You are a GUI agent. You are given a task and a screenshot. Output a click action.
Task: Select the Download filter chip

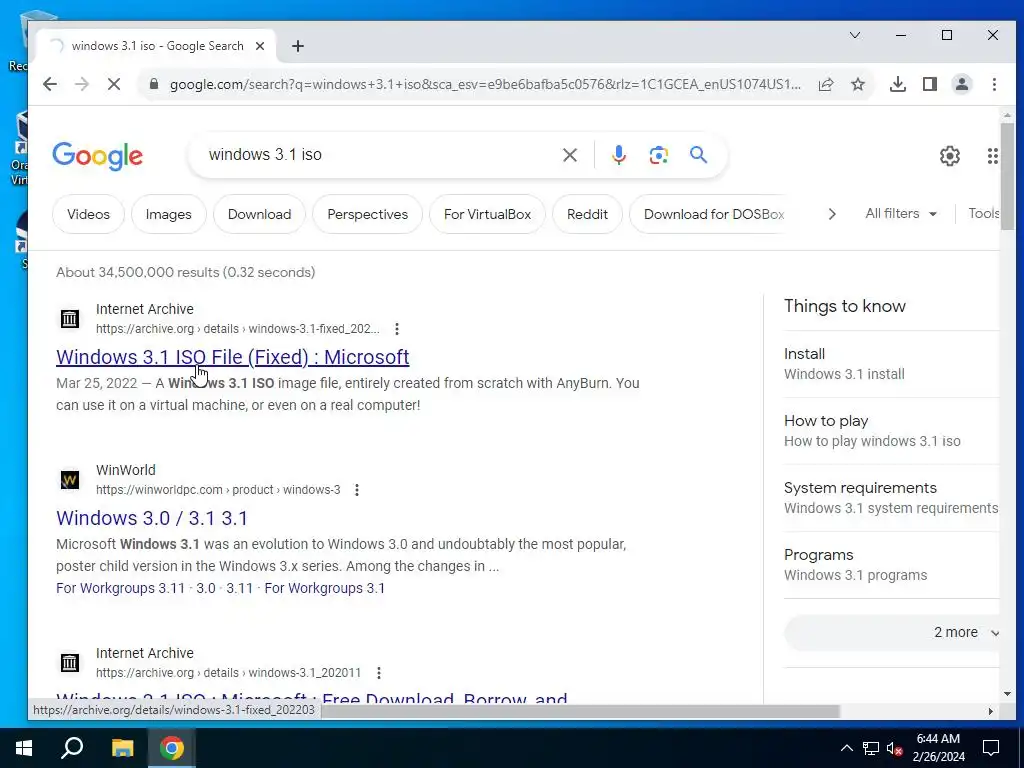(x=259, y=214)
